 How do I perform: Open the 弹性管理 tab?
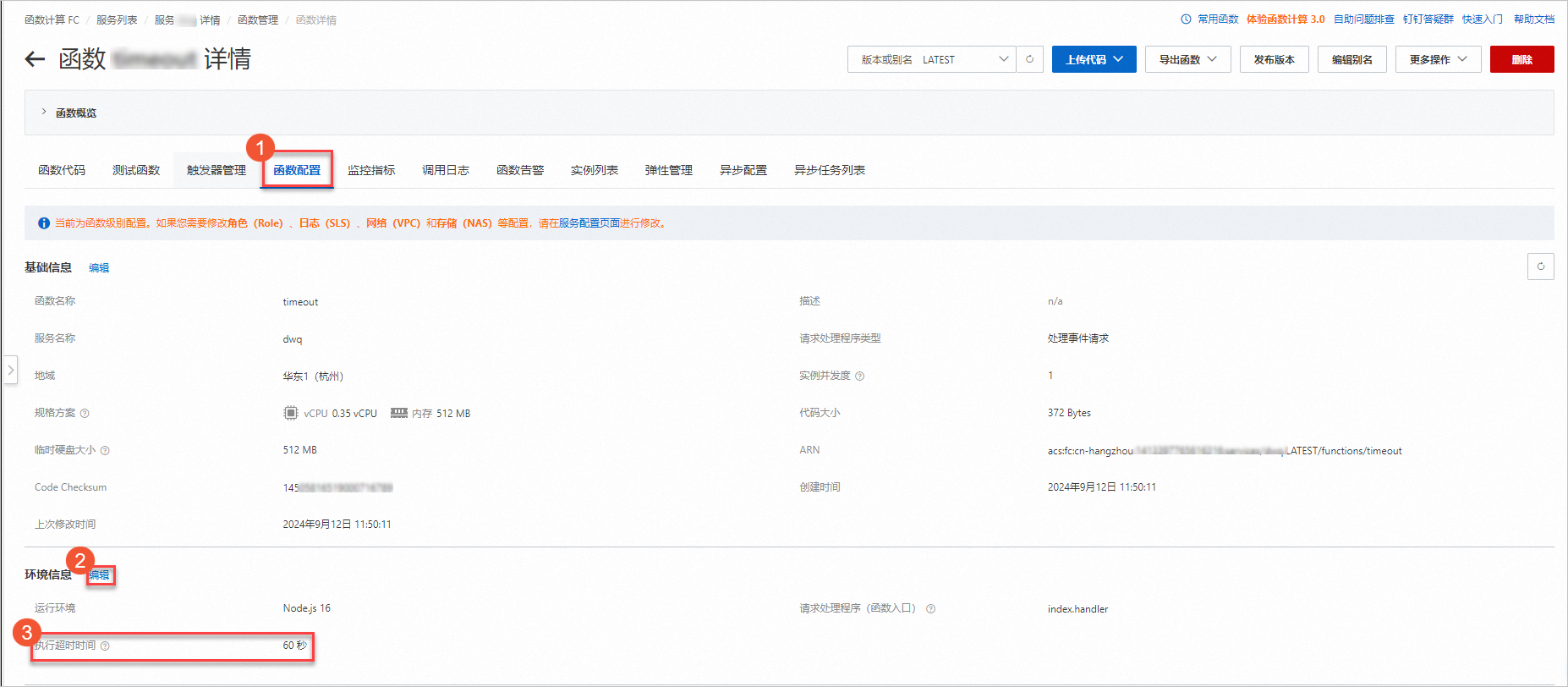click(669, 170)
